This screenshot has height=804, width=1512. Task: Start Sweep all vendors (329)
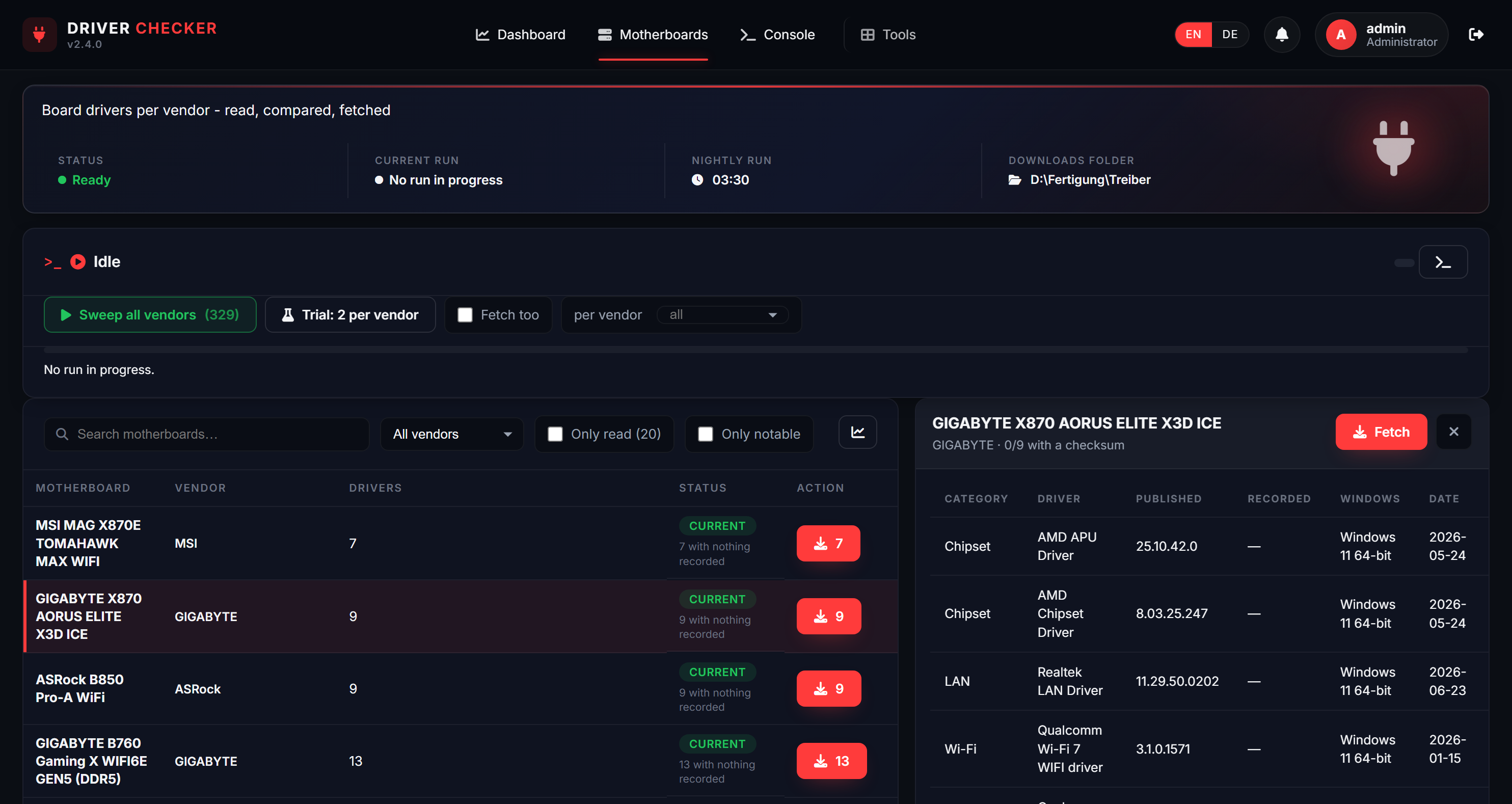150,315
